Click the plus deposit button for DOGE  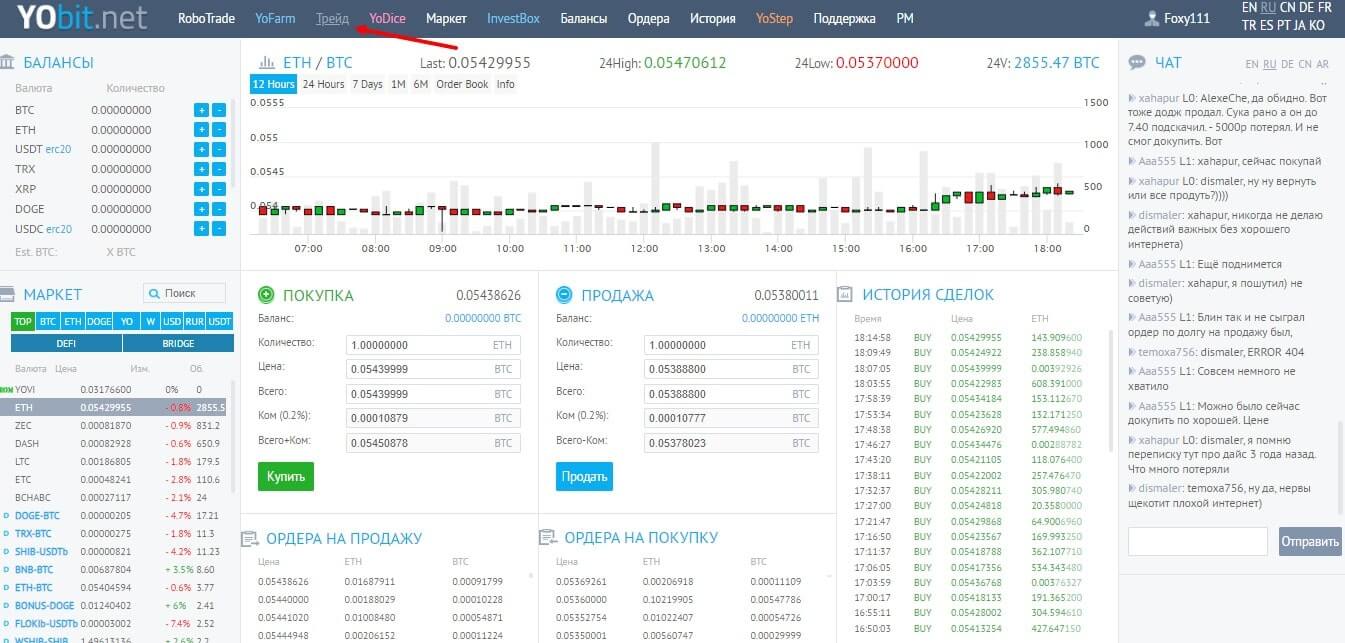(x=201, y=209)
